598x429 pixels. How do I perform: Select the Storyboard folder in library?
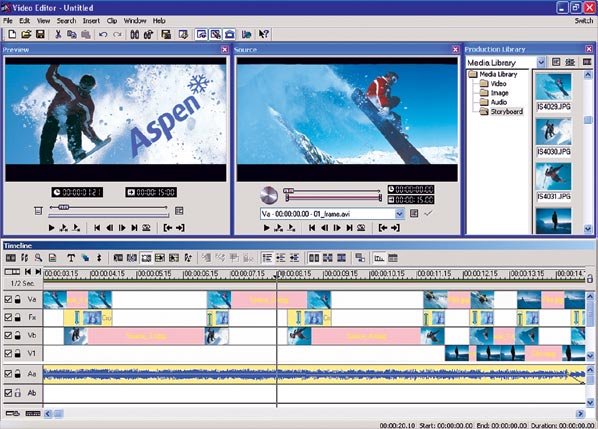pyautogui.click(x=501, y=112)
